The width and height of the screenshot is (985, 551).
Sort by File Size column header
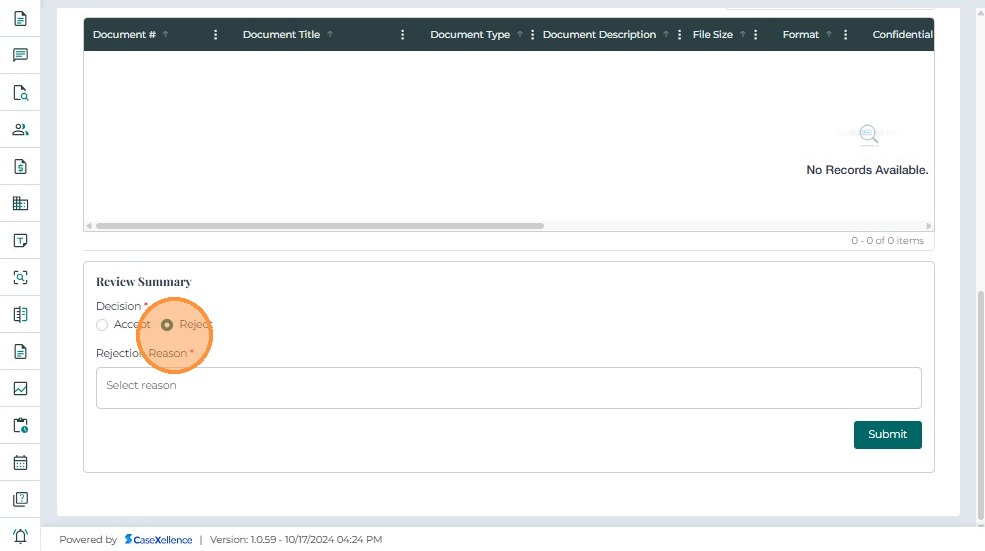coord(712,35)
